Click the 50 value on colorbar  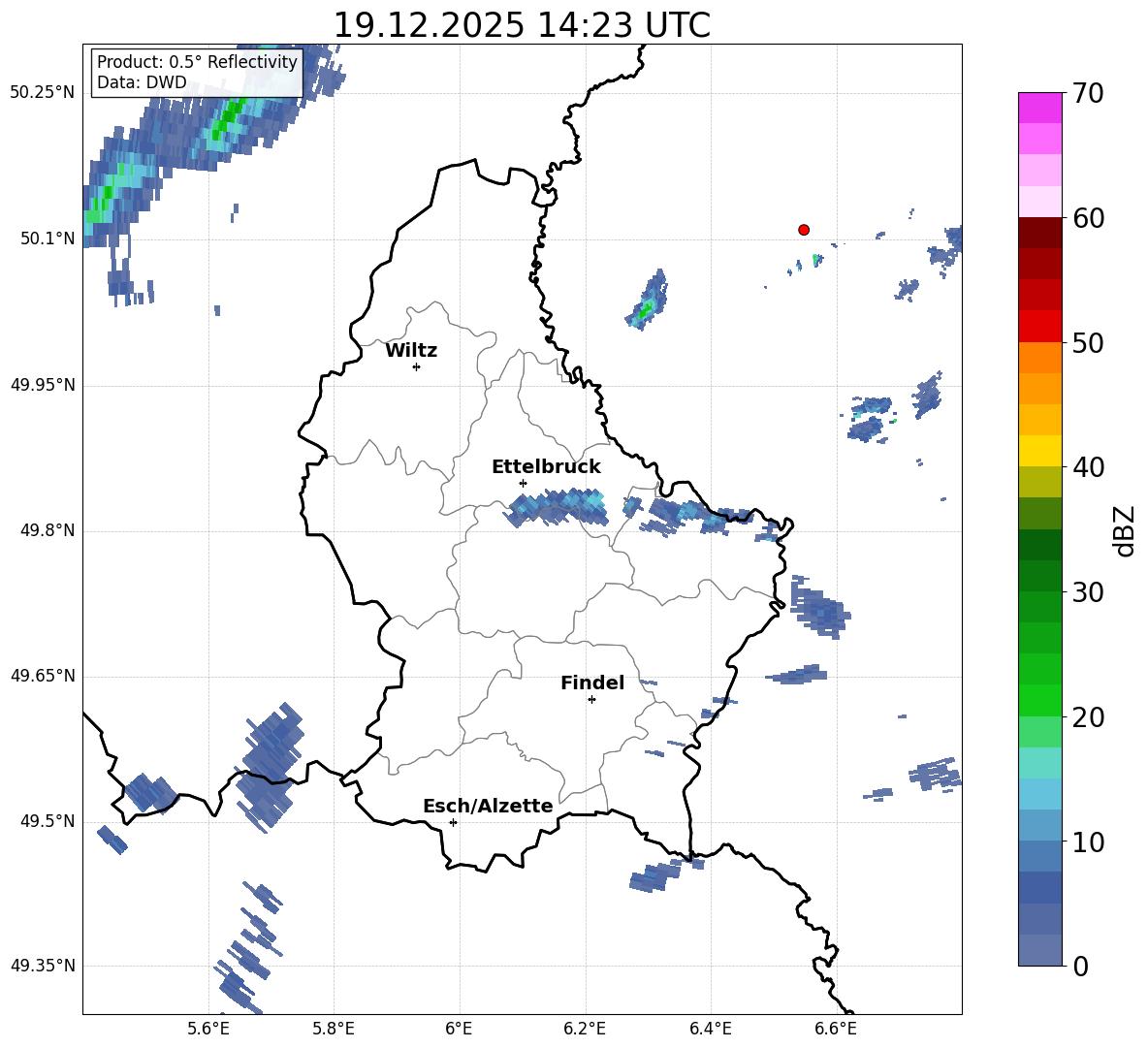pyautogui.click(x=1088, y=342)
